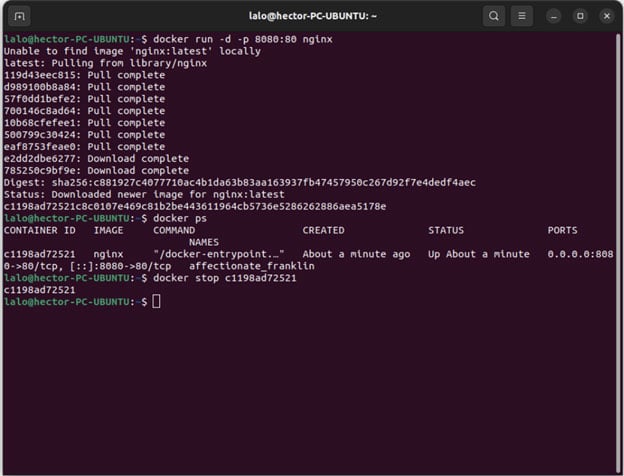Click the window title lalo@hector-PC-UBUNTU
Viewport: 624px width, 476px height.
click(313, 16)
